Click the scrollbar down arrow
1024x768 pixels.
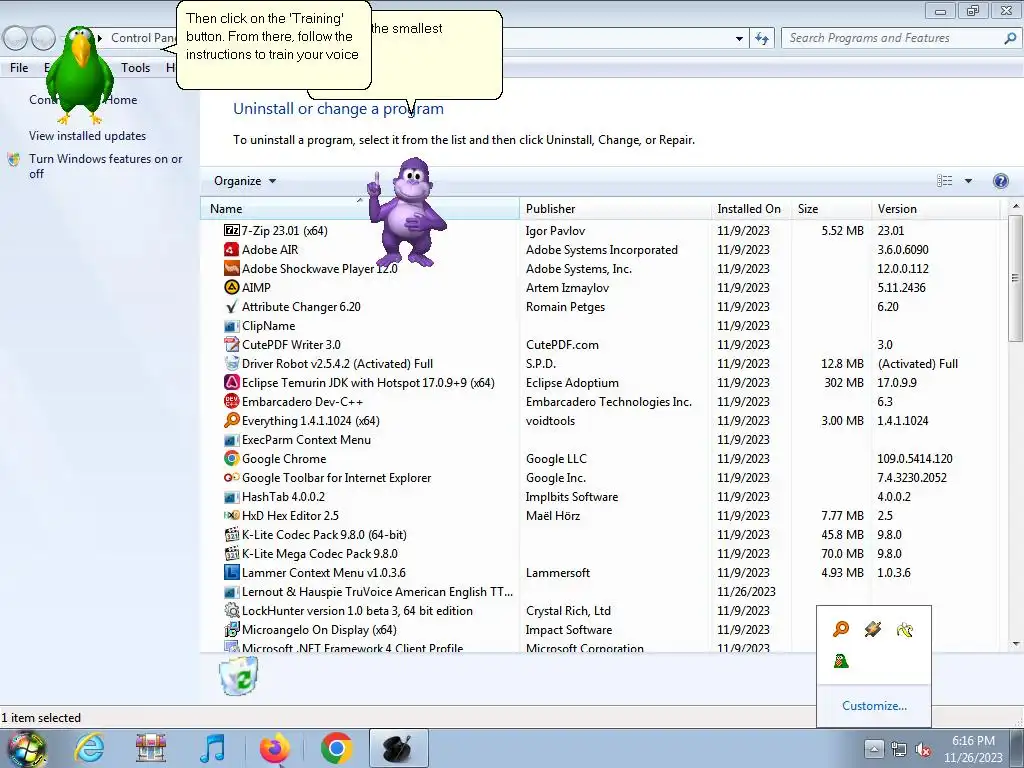click(x=1015, y=645)
